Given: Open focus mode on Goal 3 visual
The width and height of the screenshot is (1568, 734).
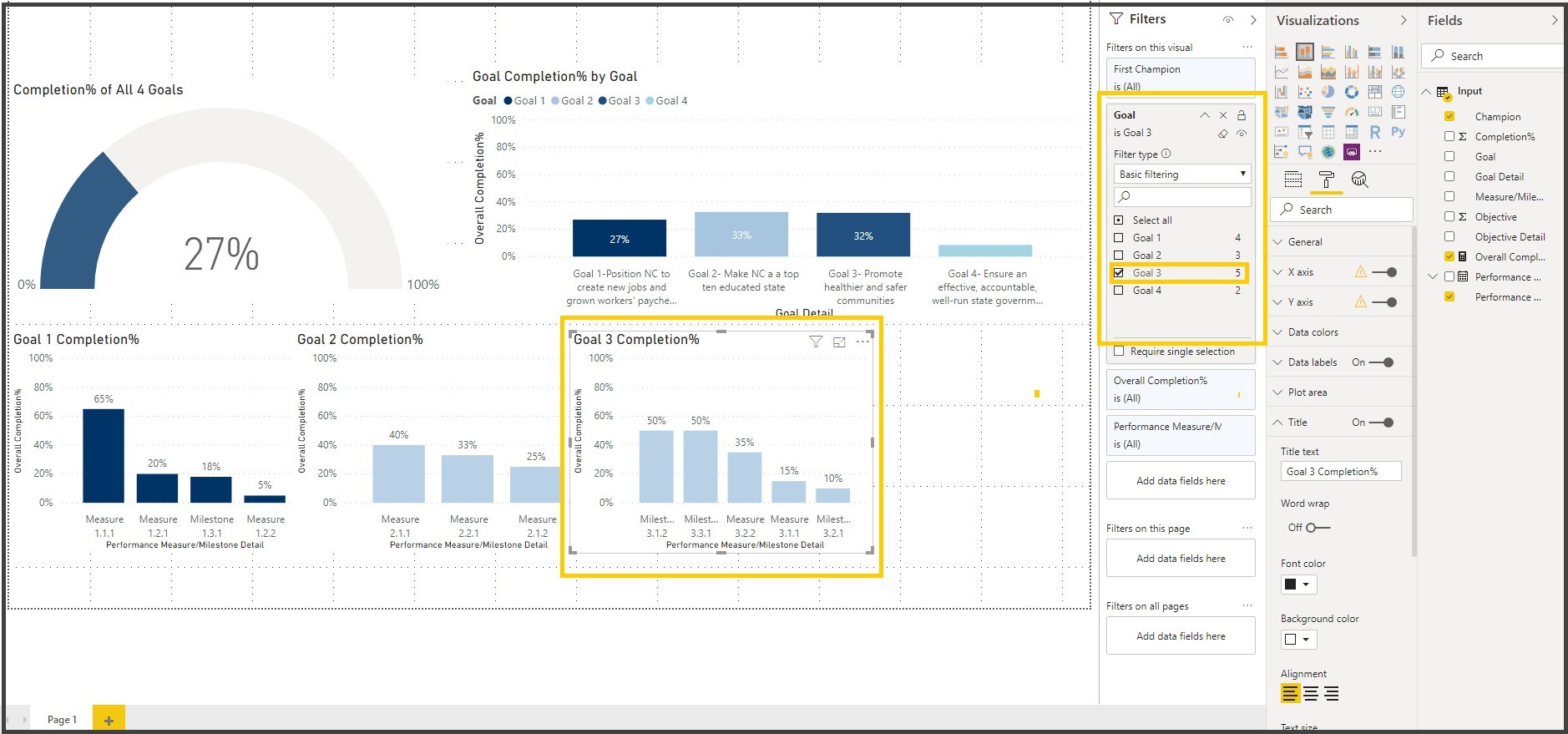Looking at the screenshot, I should [x=839, y=342].
